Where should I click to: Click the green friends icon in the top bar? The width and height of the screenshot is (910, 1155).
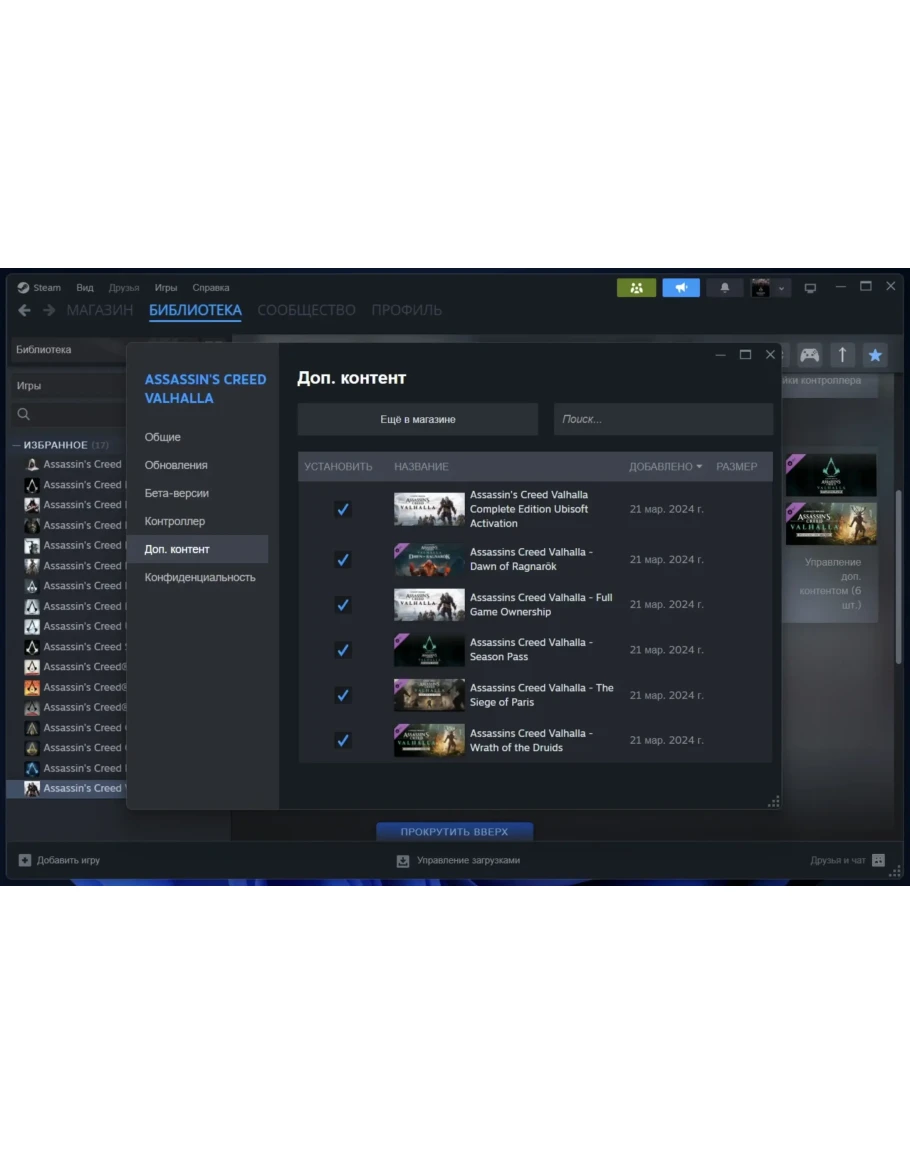point(636,288)
